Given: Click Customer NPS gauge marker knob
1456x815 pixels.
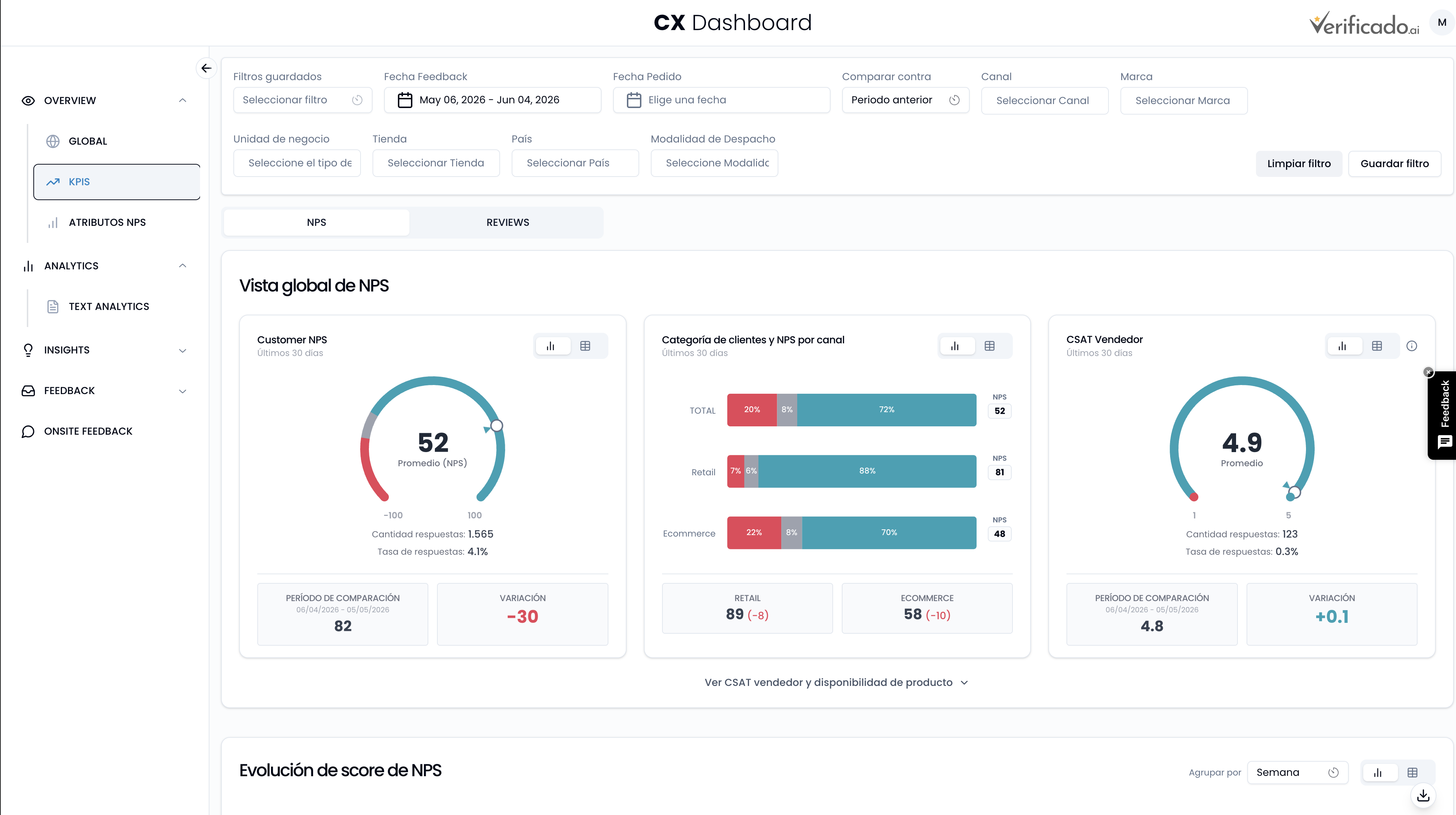Looking at the screenshot, I should [x=496, y=426].
